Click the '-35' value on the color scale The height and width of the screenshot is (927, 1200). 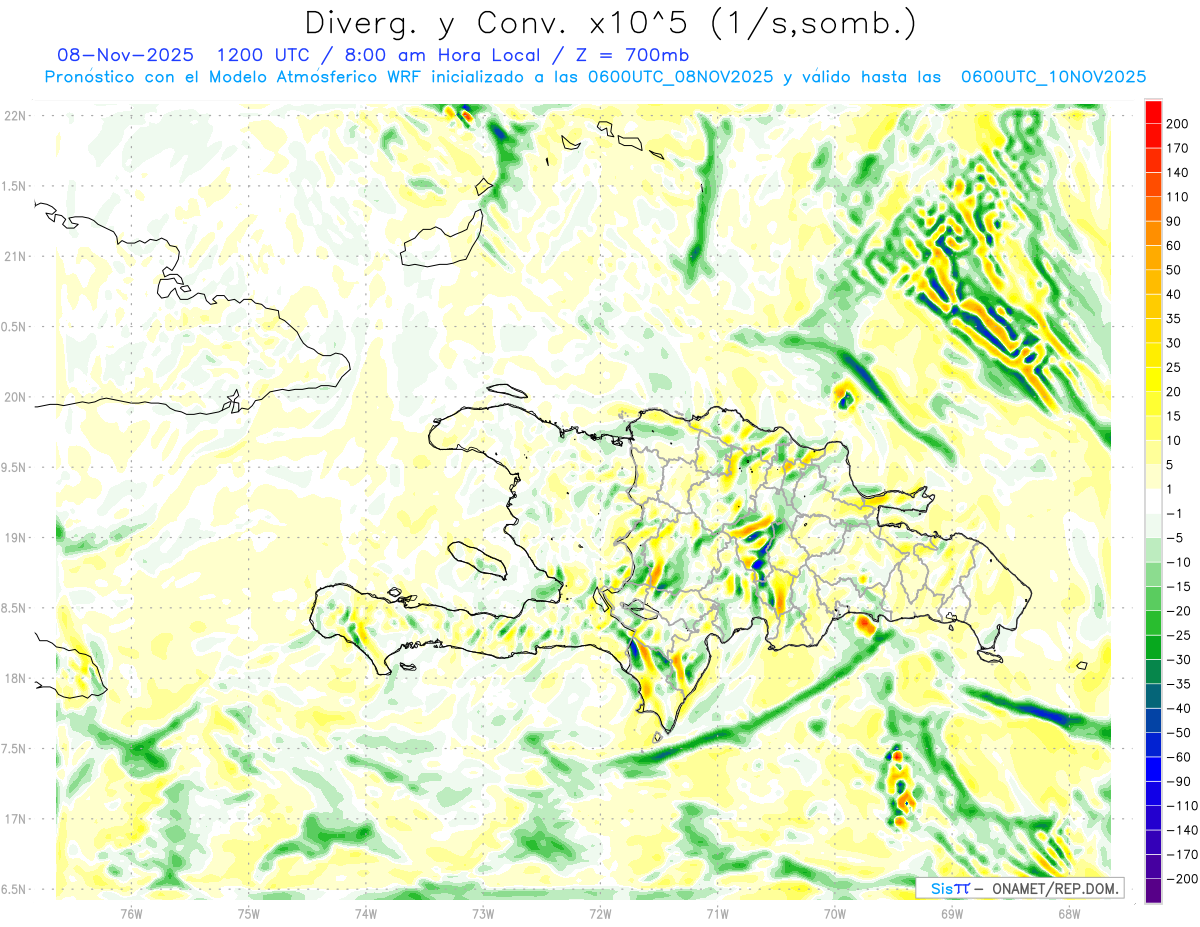coord(1180,684)
